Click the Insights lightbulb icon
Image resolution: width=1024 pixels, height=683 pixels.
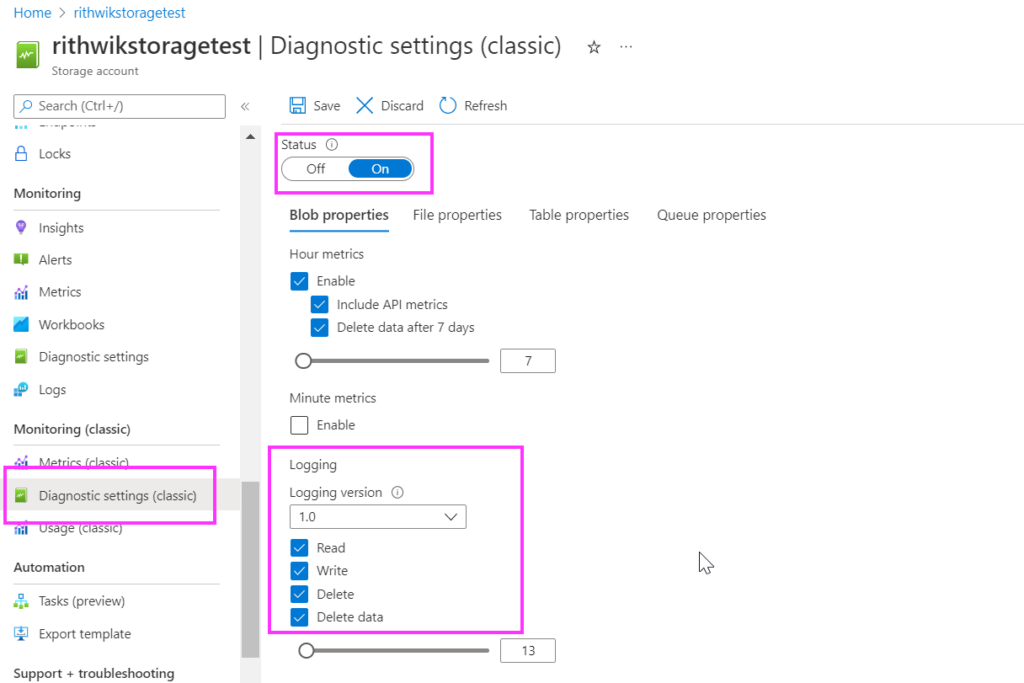tap(21, 227)
